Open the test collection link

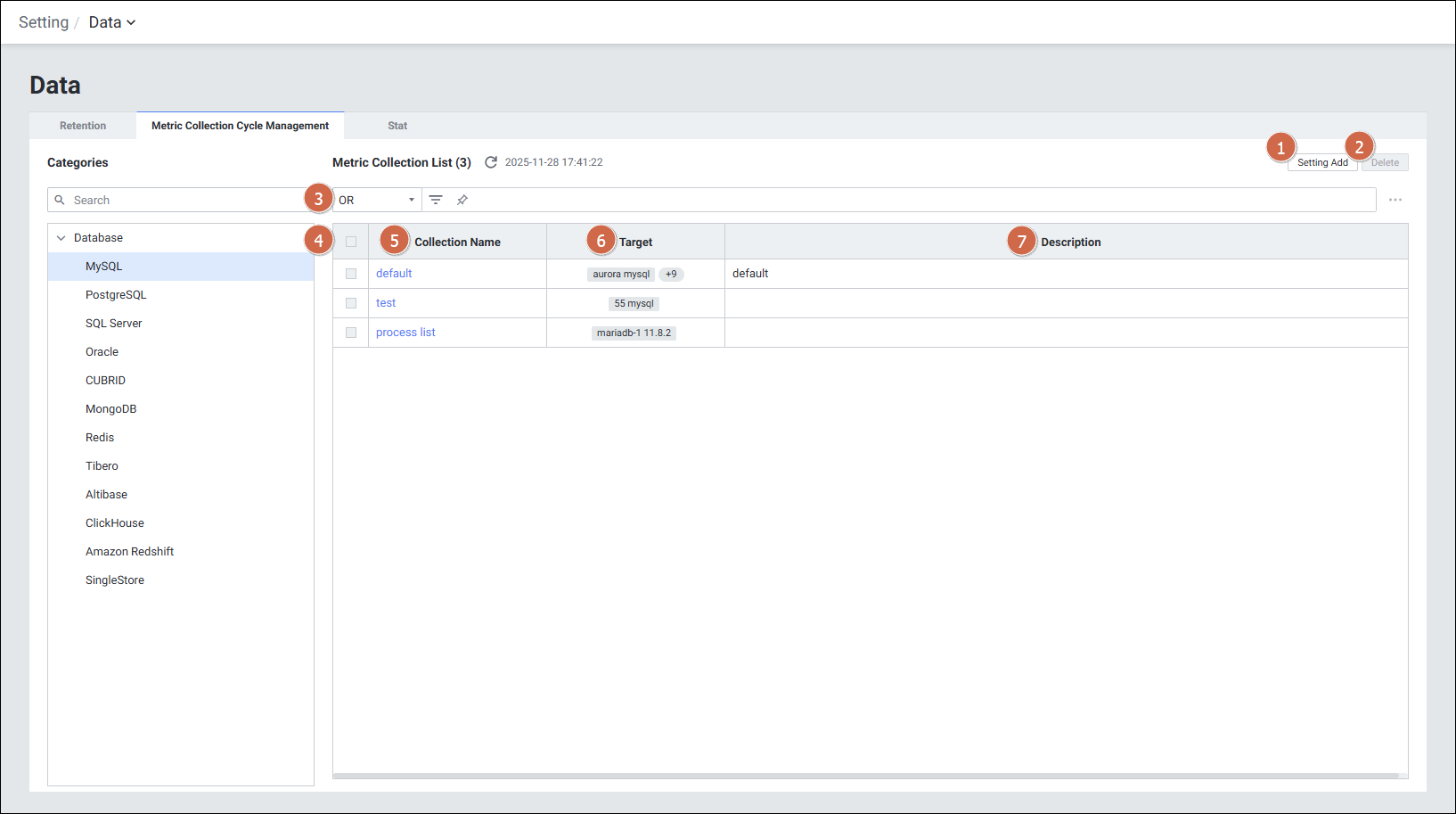coord(386,303)
